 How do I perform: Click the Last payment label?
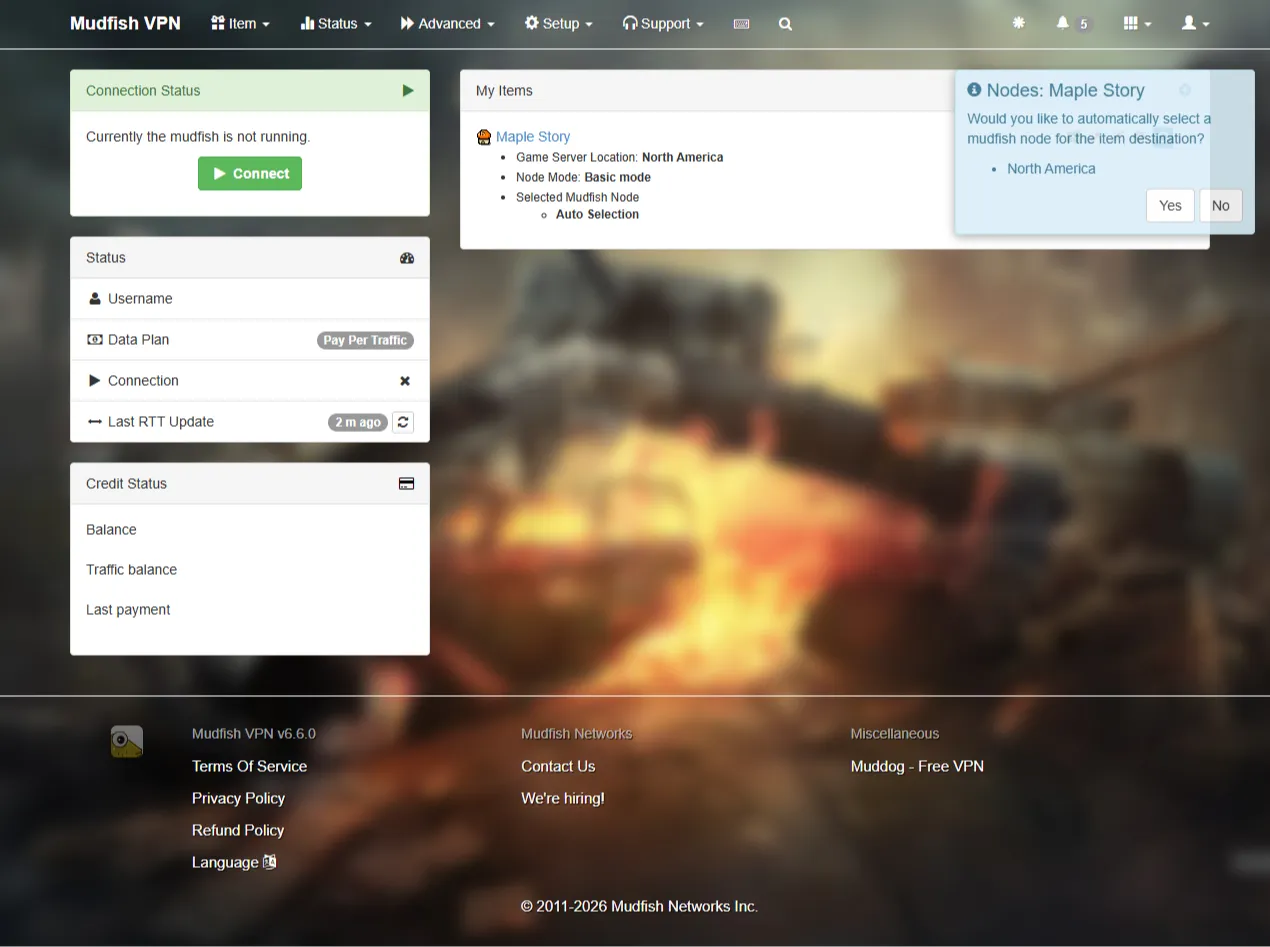(x=128, y=610)
